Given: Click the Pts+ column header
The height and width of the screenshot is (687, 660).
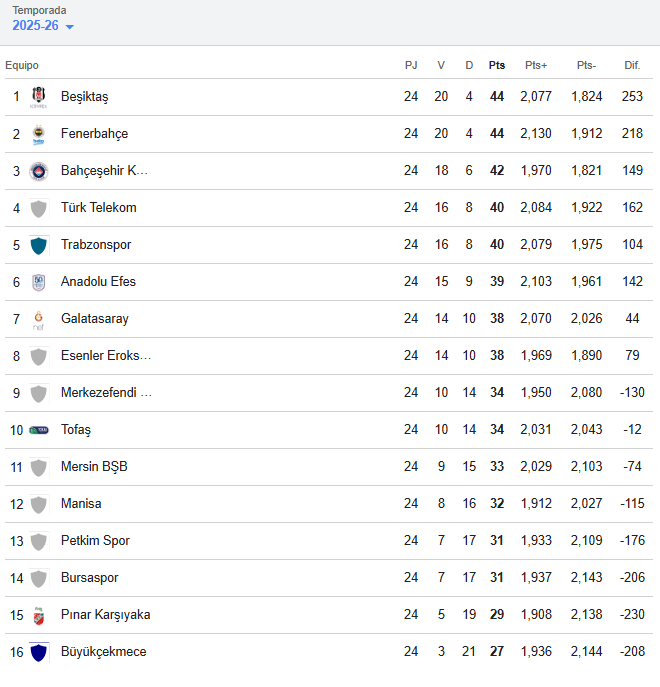Looking at the screenshot, I should 536,65.
